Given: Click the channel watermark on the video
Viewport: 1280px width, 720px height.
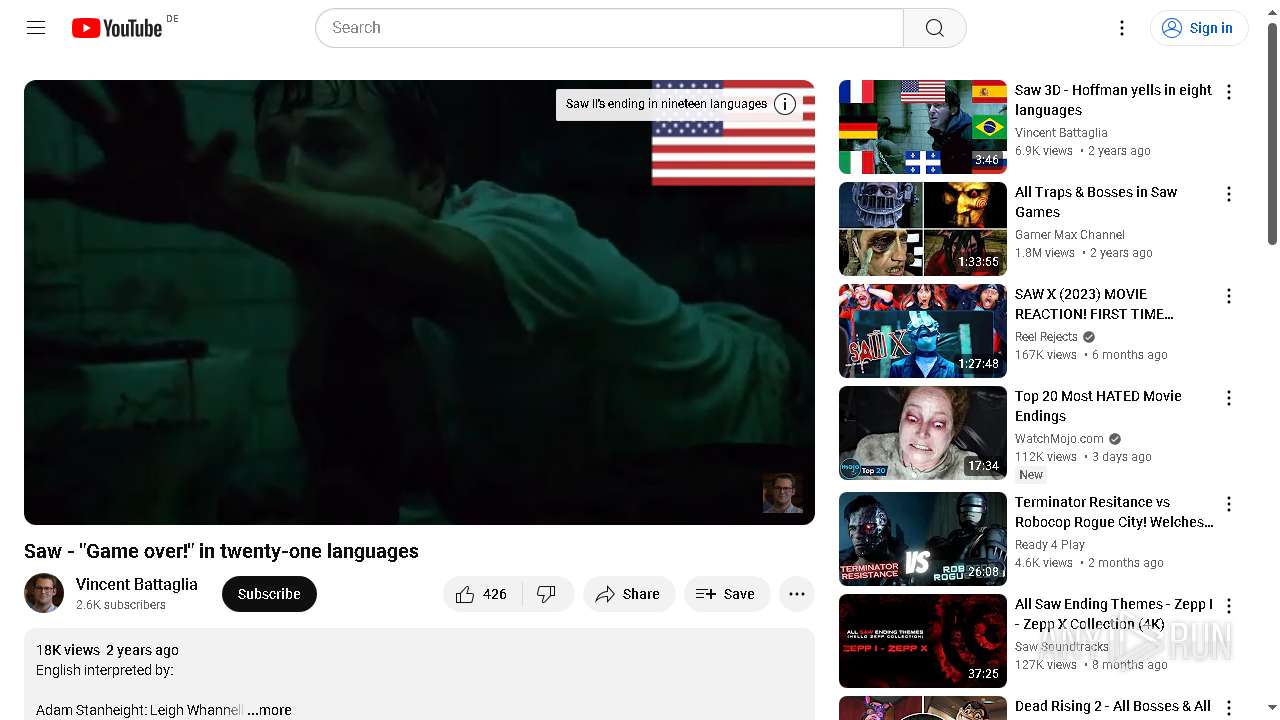Looking at the screenshot, I should (x=782, y=493).
